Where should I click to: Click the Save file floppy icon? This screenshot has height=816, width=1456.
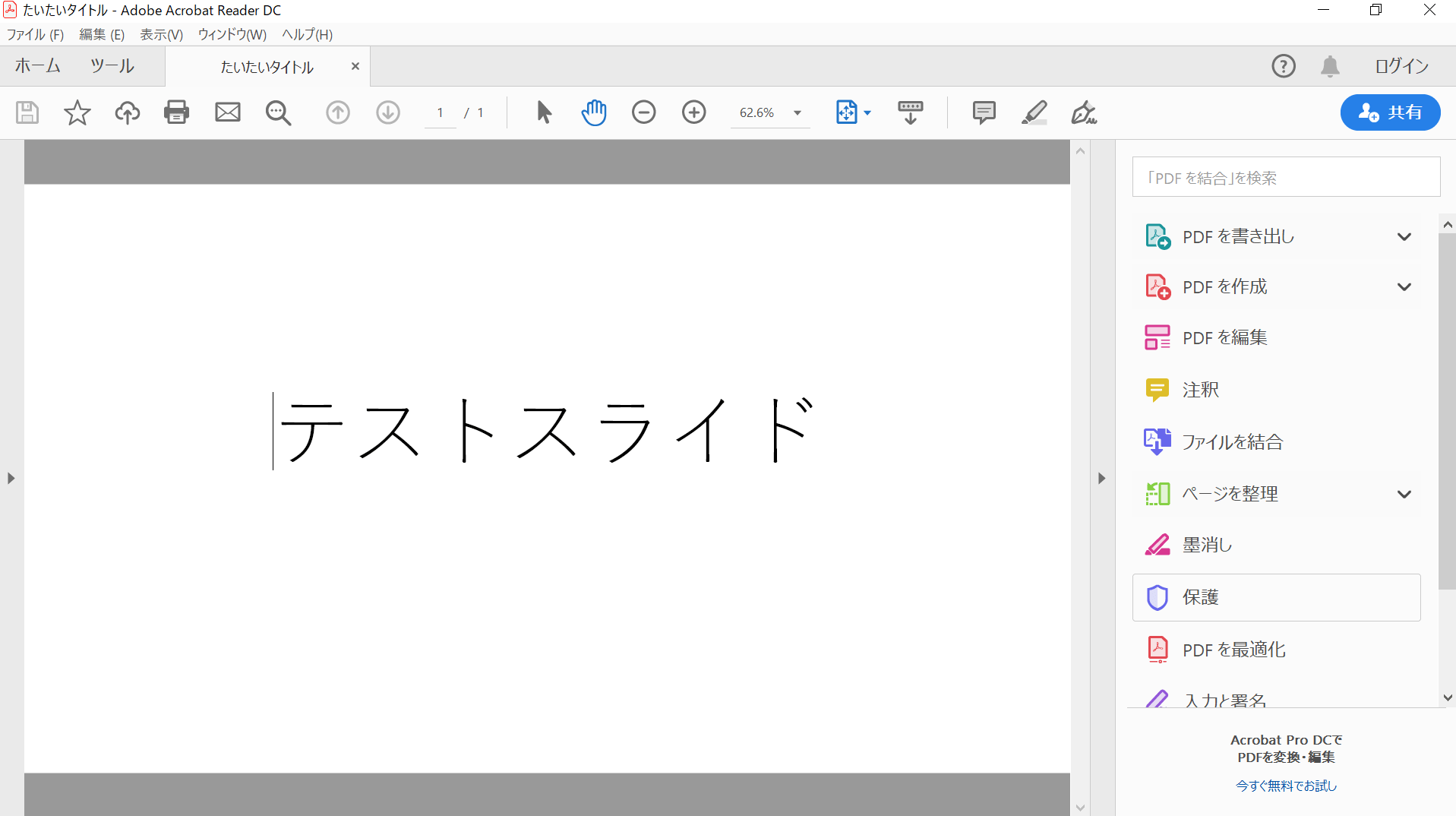(27, 112)
